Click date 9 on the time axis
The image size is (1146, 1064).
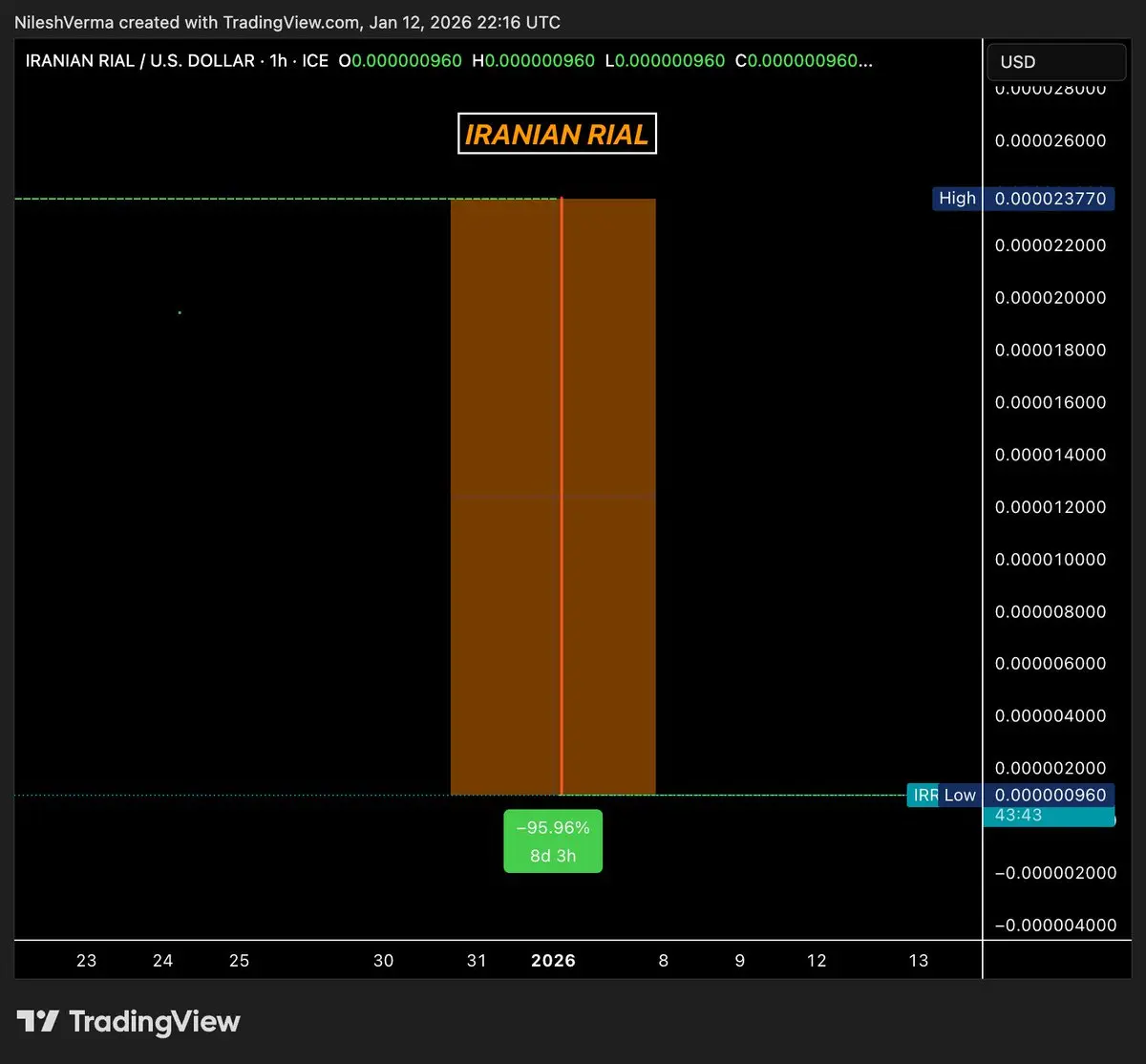[x=740, y=961]
